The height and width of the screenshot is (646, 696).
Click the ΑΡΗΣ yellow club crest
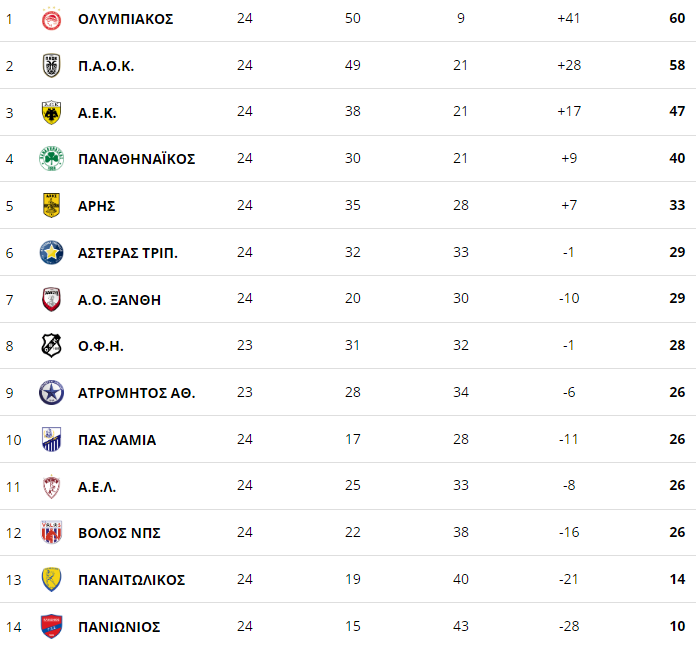51,206
